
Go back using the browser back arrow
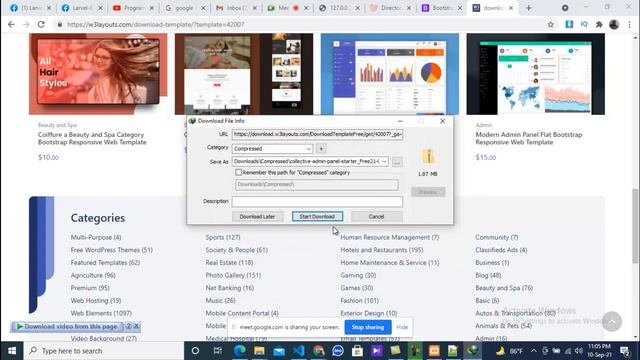(x=11, y=24)
